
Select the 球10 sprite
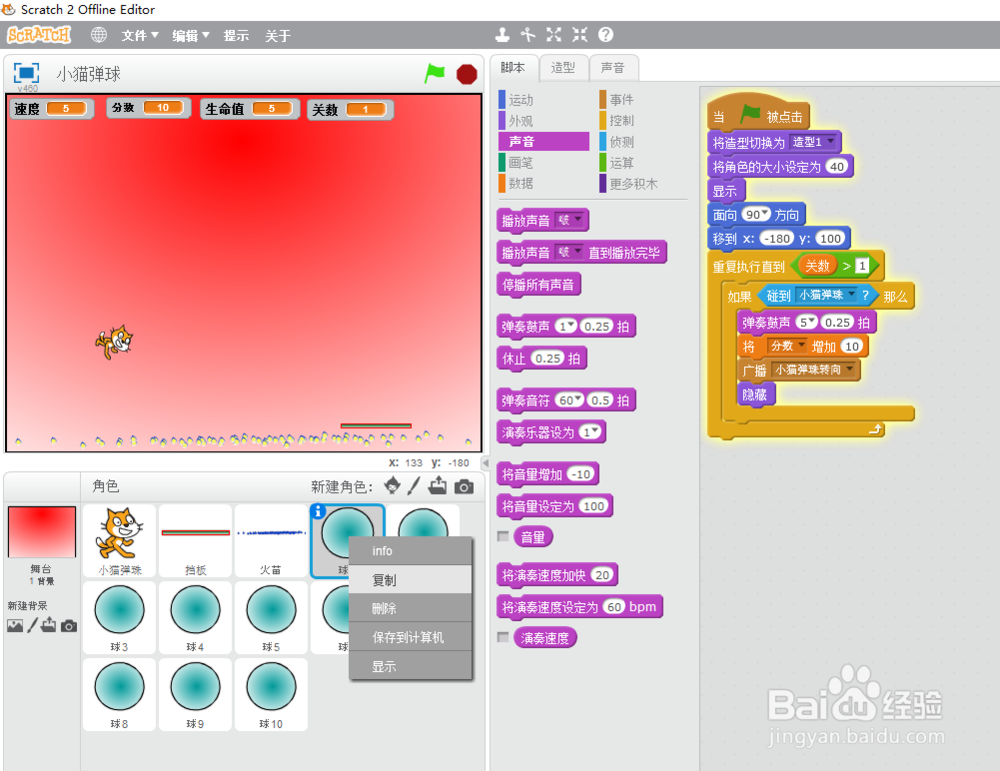click(271, 694)
